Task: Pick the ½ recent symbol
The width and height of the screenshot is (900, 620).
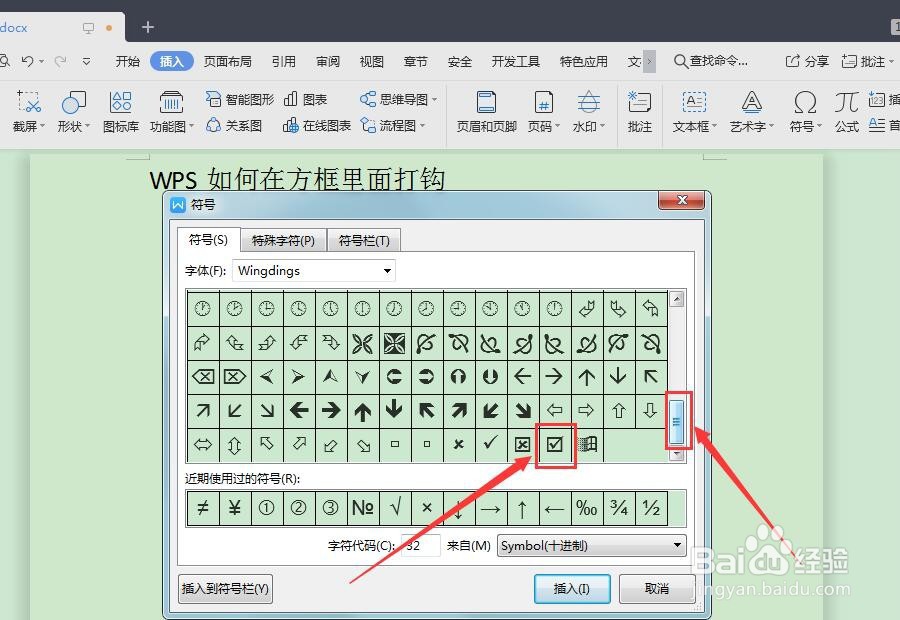Action: (651, 508)
